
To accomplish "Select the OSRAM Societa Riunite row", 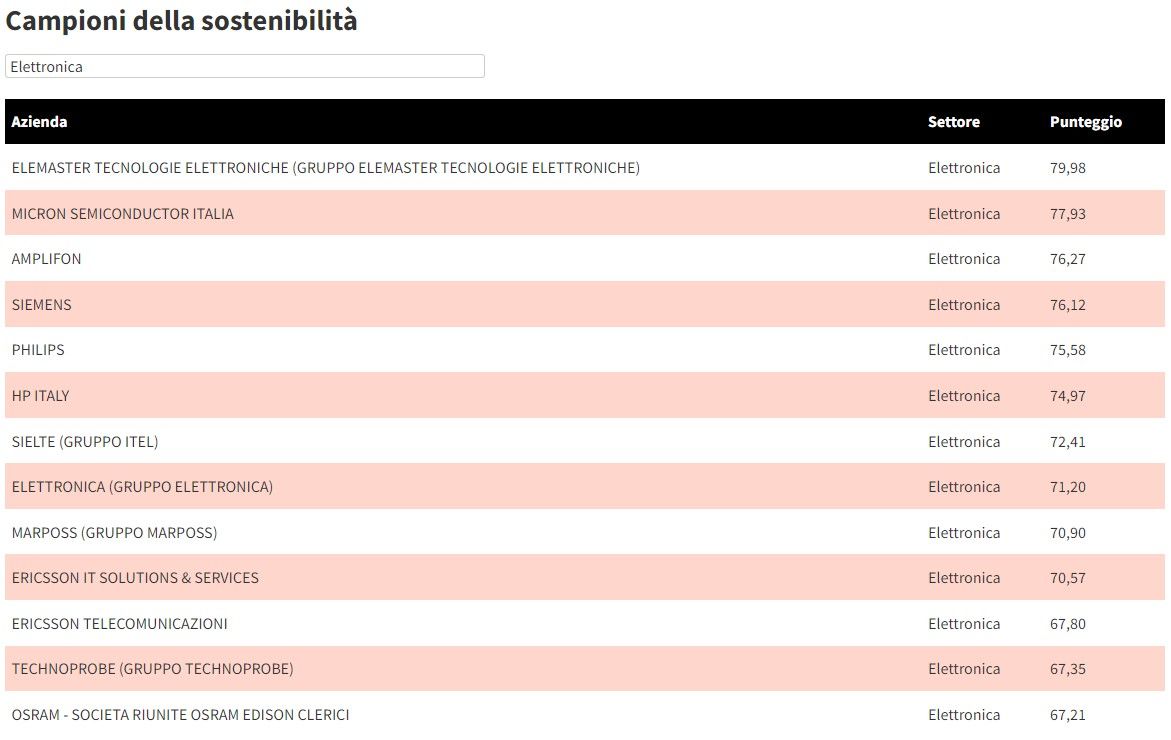I will pos(180,715).
